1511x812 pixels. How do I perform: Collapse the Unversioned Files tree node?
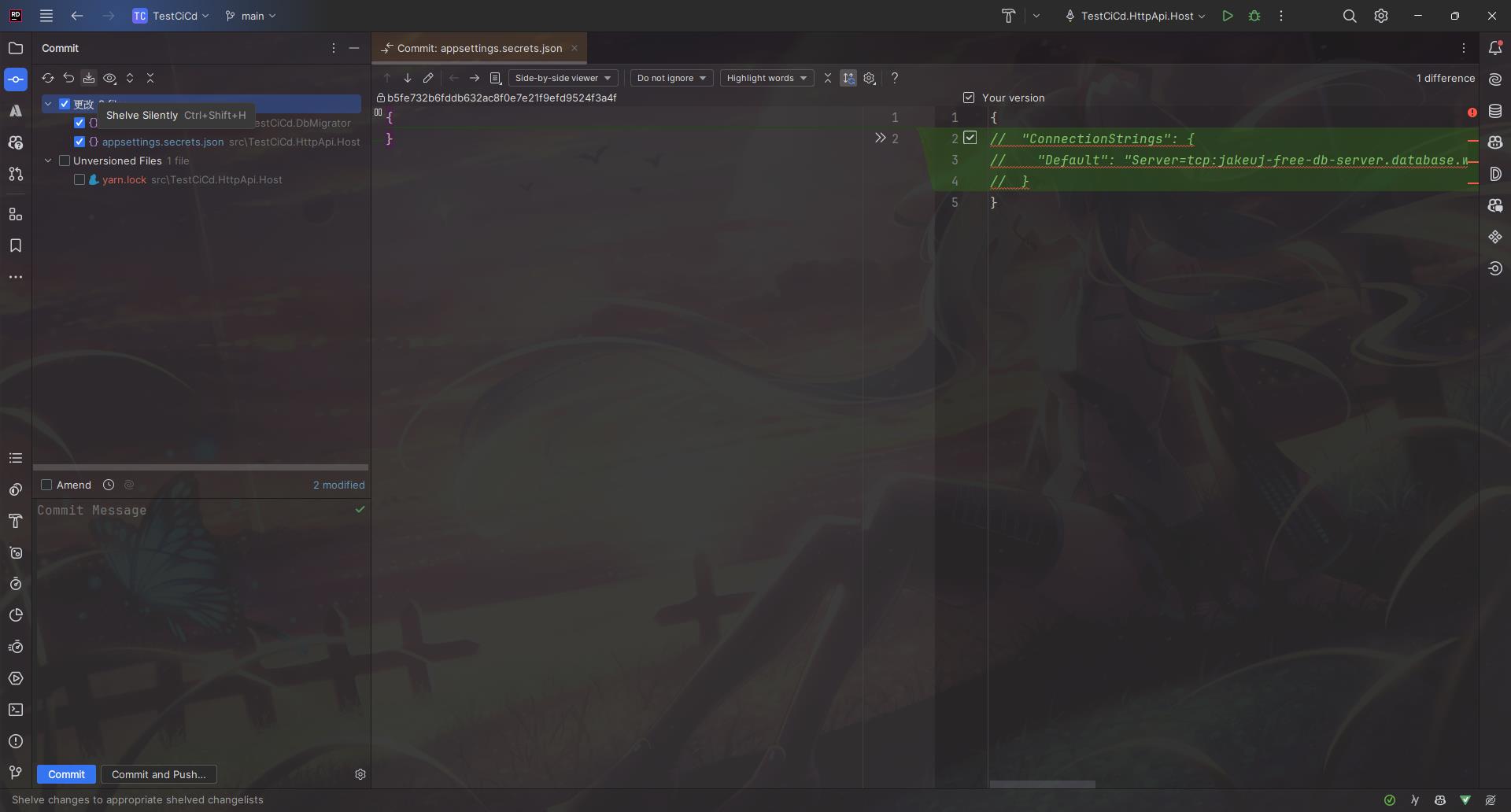coord(48,161)
